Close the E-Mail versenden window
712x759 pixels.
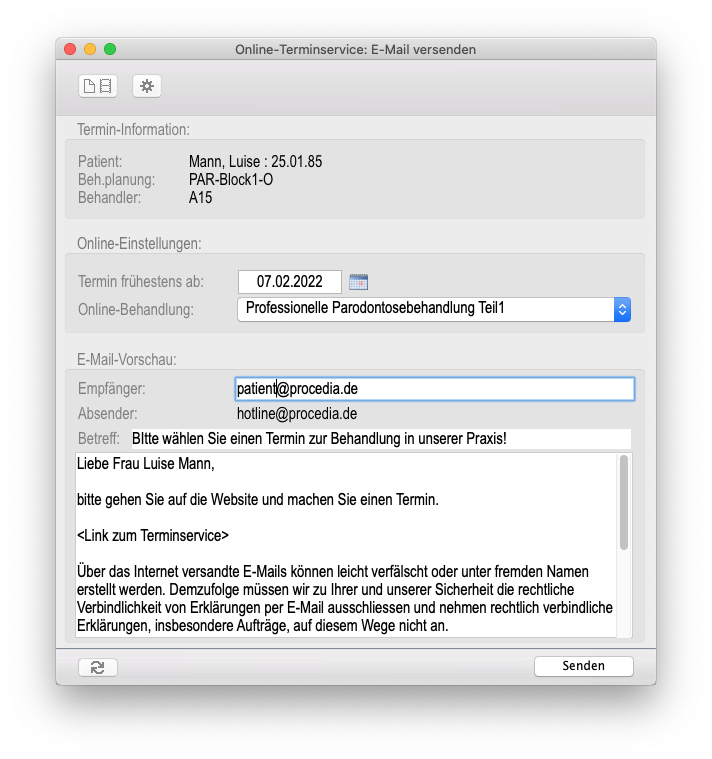[70, 49]
